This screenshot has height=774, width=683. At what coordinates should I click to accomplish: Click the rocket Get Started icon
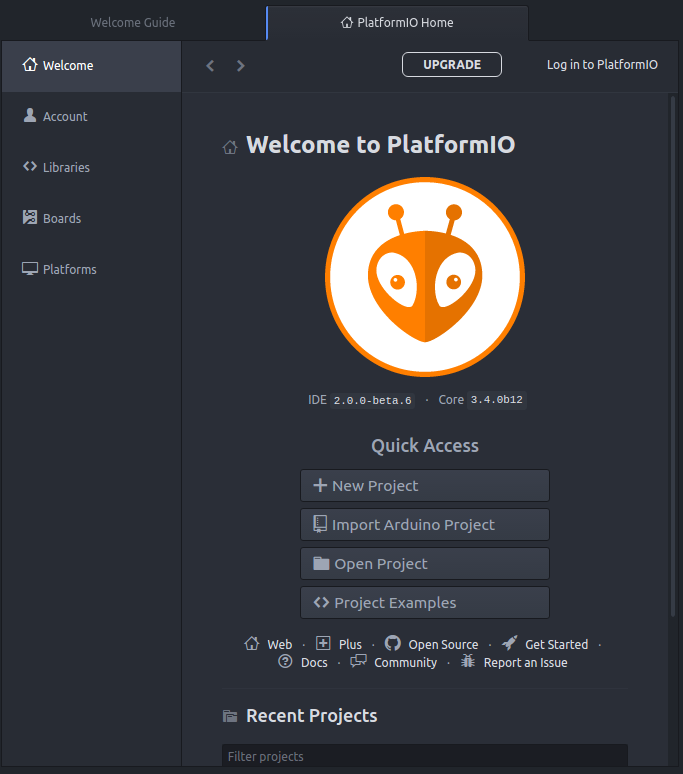[510, 643]
